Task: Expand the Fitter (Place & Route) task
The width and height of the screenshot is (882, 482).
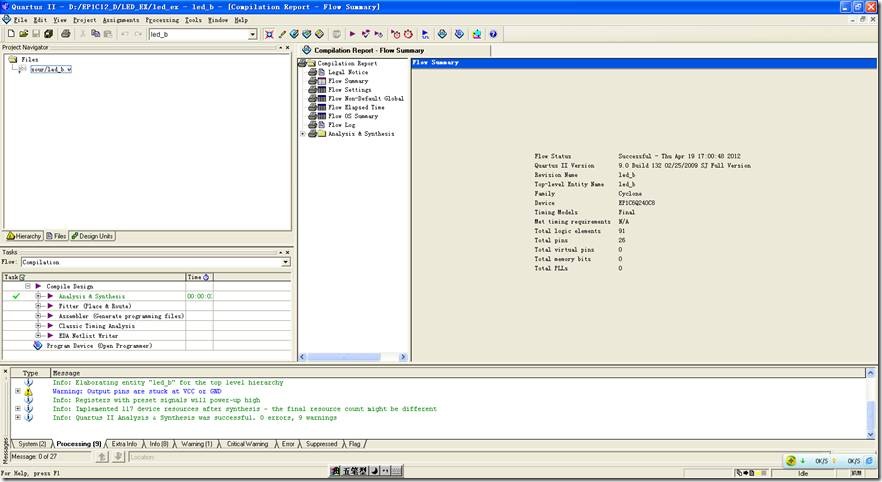Action: pos(38,306)
